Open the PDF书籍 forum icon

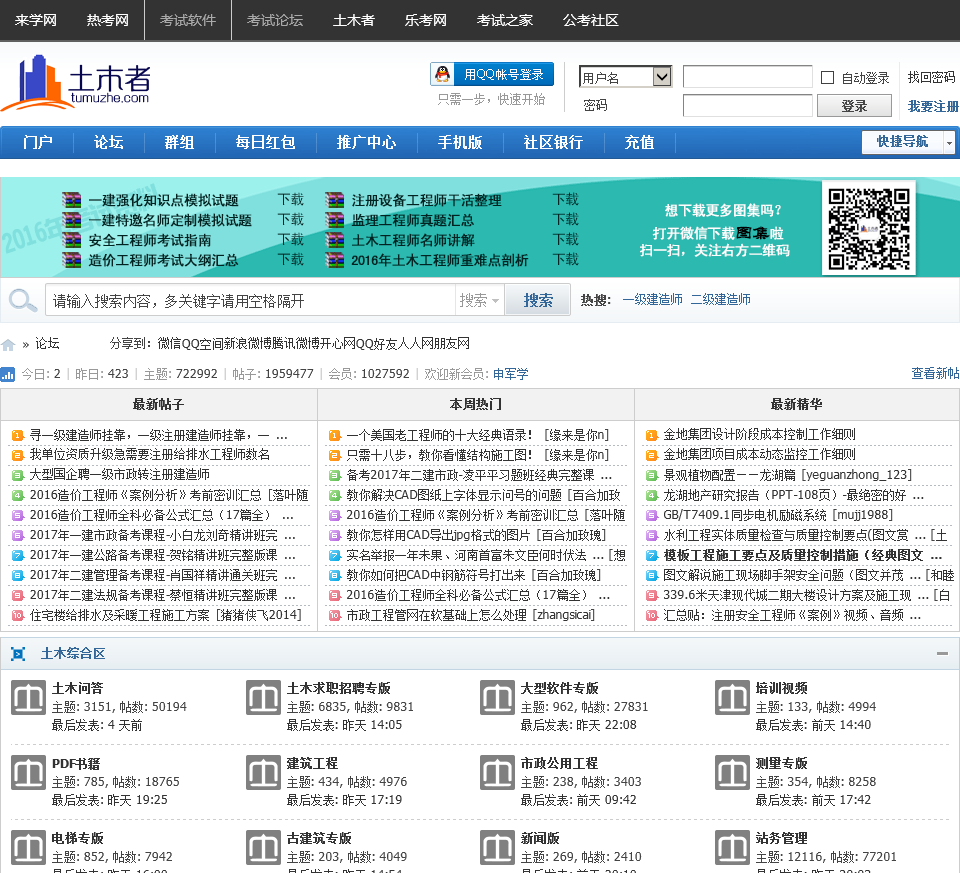pyautogui.click(x=28, y=773)
